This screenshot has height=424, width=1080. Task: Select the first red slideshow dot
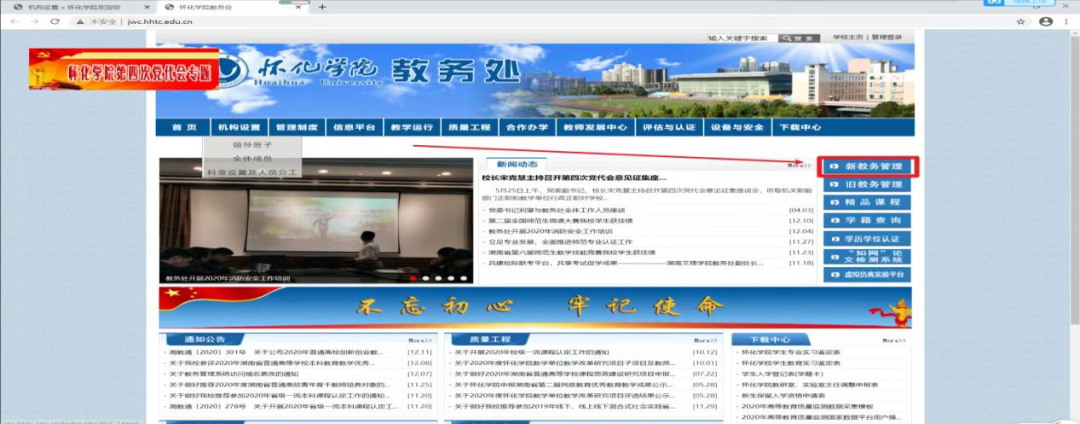[x=413, y=278]
